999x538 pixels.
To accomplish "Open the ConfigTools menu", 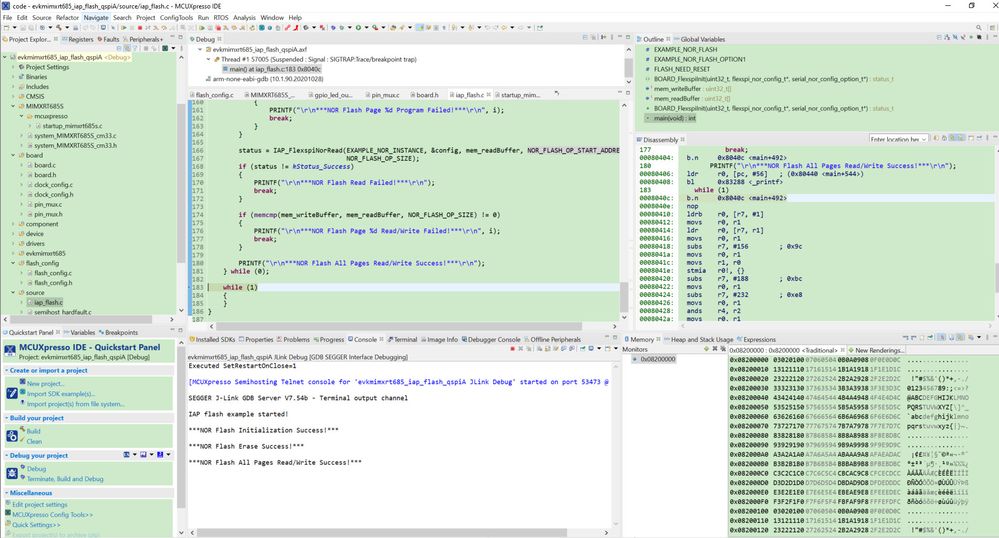I will (x=176, y=18).
